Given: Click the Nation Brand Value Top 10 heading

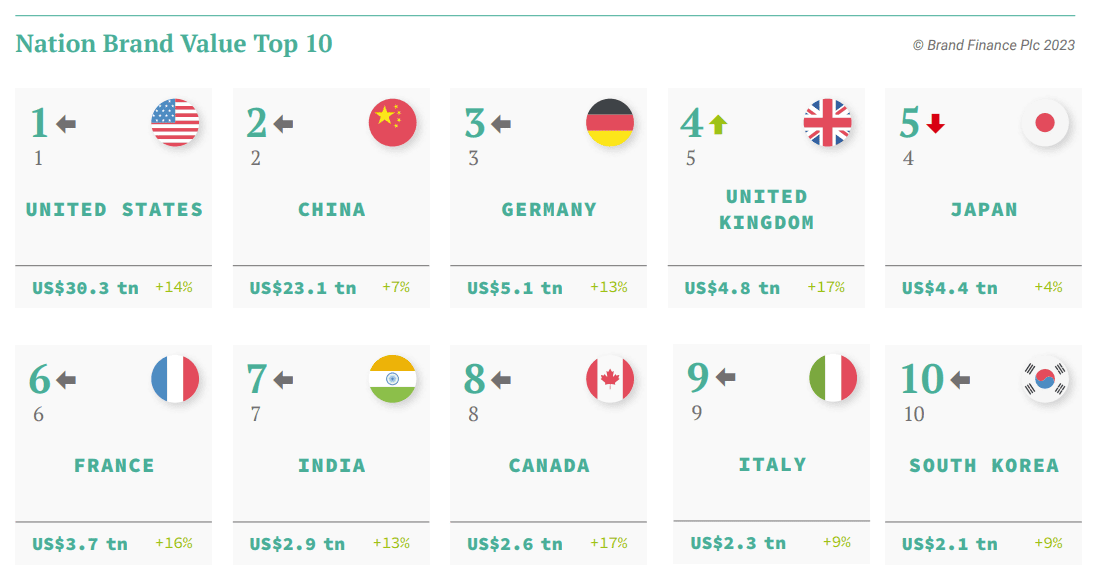Looking at the screenshot, I should click(x=174, y=44).
